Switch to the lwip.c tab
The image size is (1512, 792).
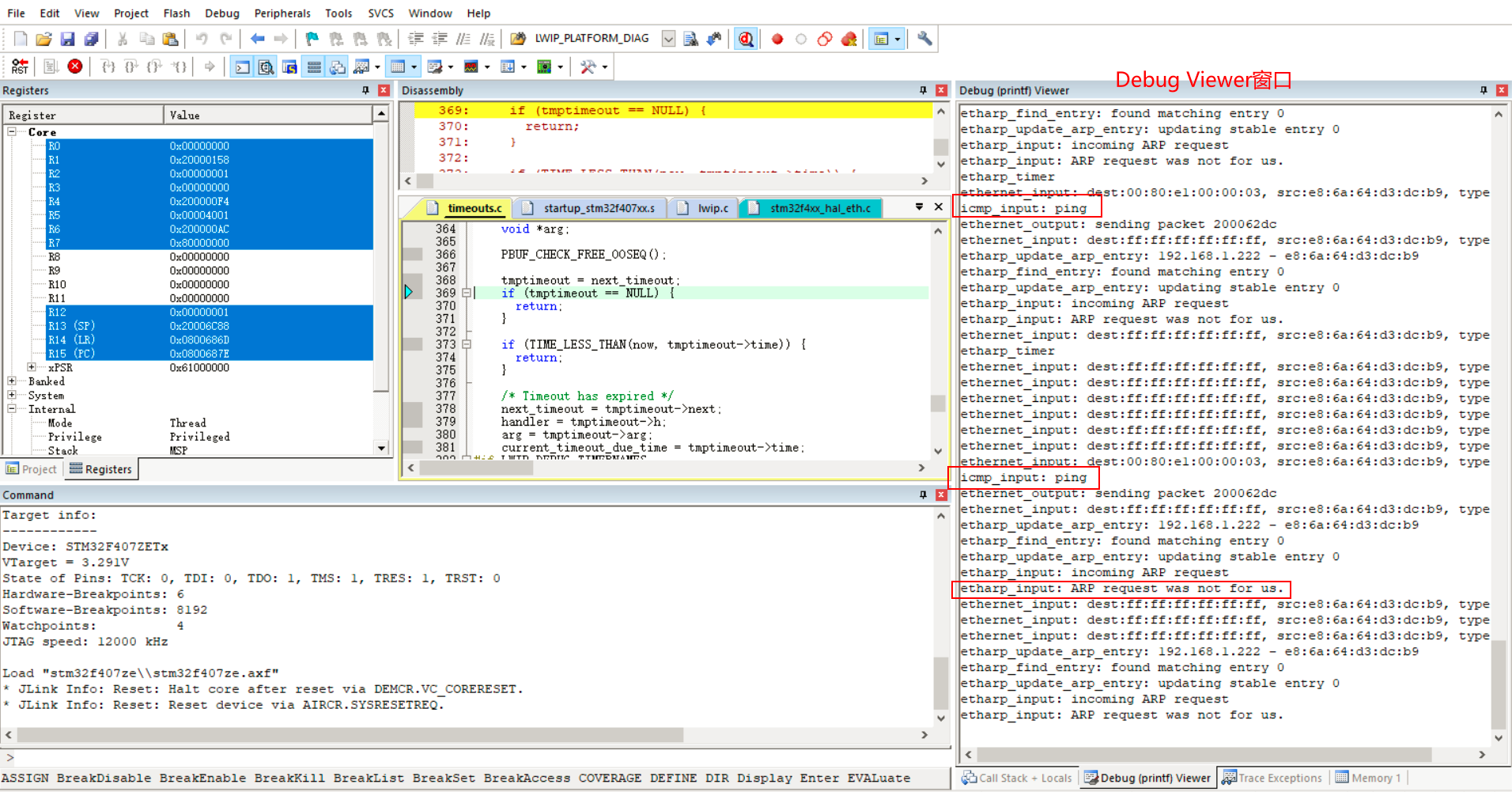(x=710, y=207)
